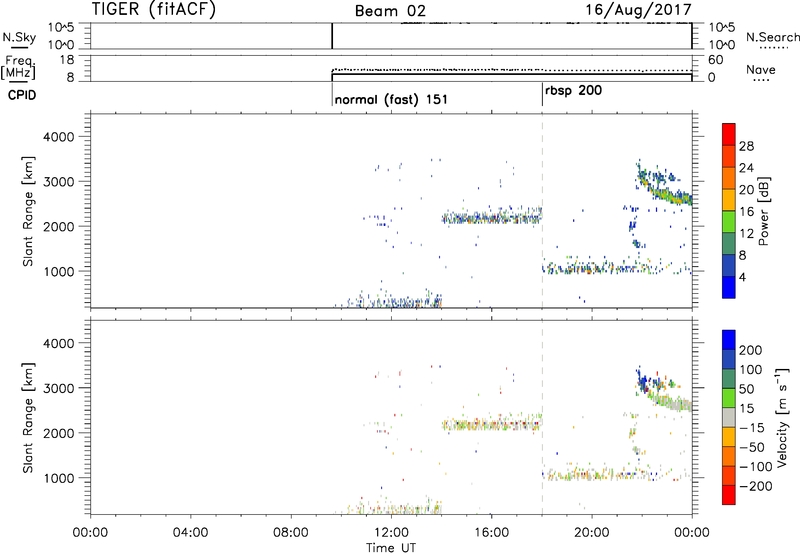The width and height of the screenshot is (800, 554).
Task: Click the '18' tick on the frequency axis
Action: click(x=67, y=60)
